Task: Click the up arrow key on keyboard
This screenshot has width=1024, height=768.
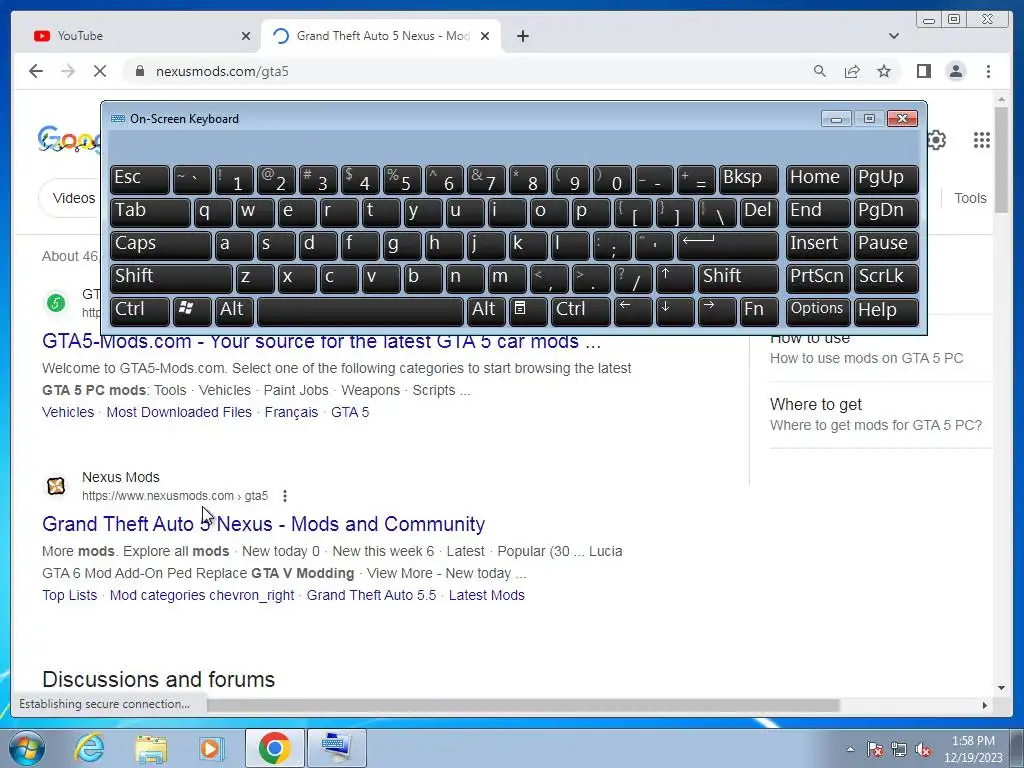Action: pyautogui.click(x=675, y=278)
